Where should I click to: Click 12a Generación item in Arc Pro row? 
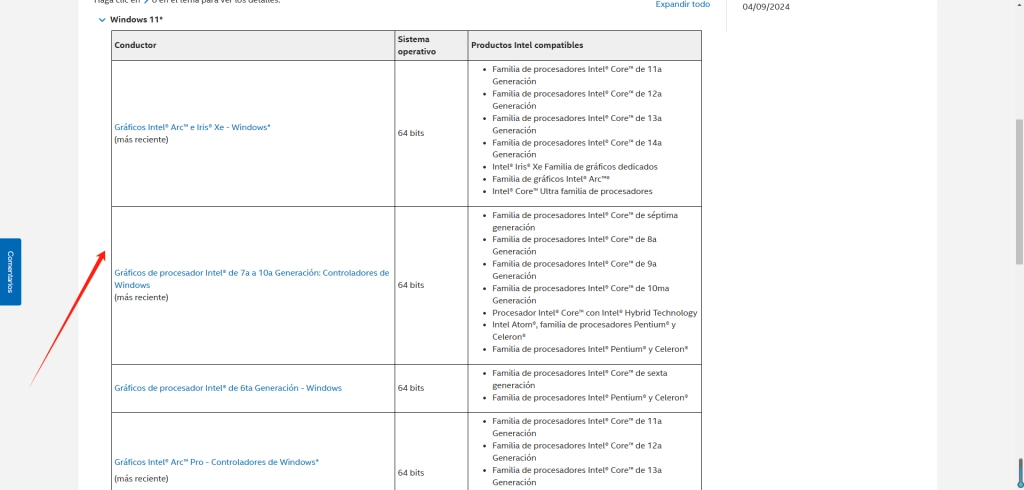[577, 451]
